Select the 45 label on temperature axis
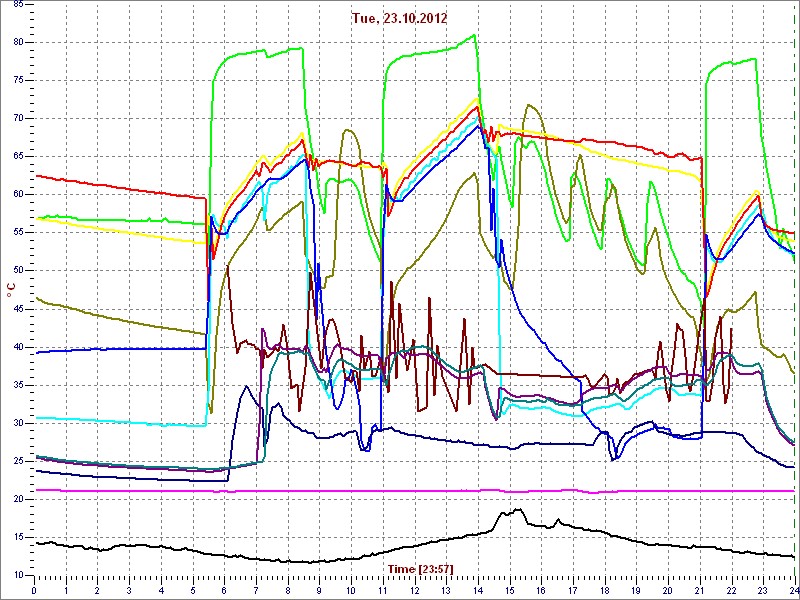 point(18,309)
